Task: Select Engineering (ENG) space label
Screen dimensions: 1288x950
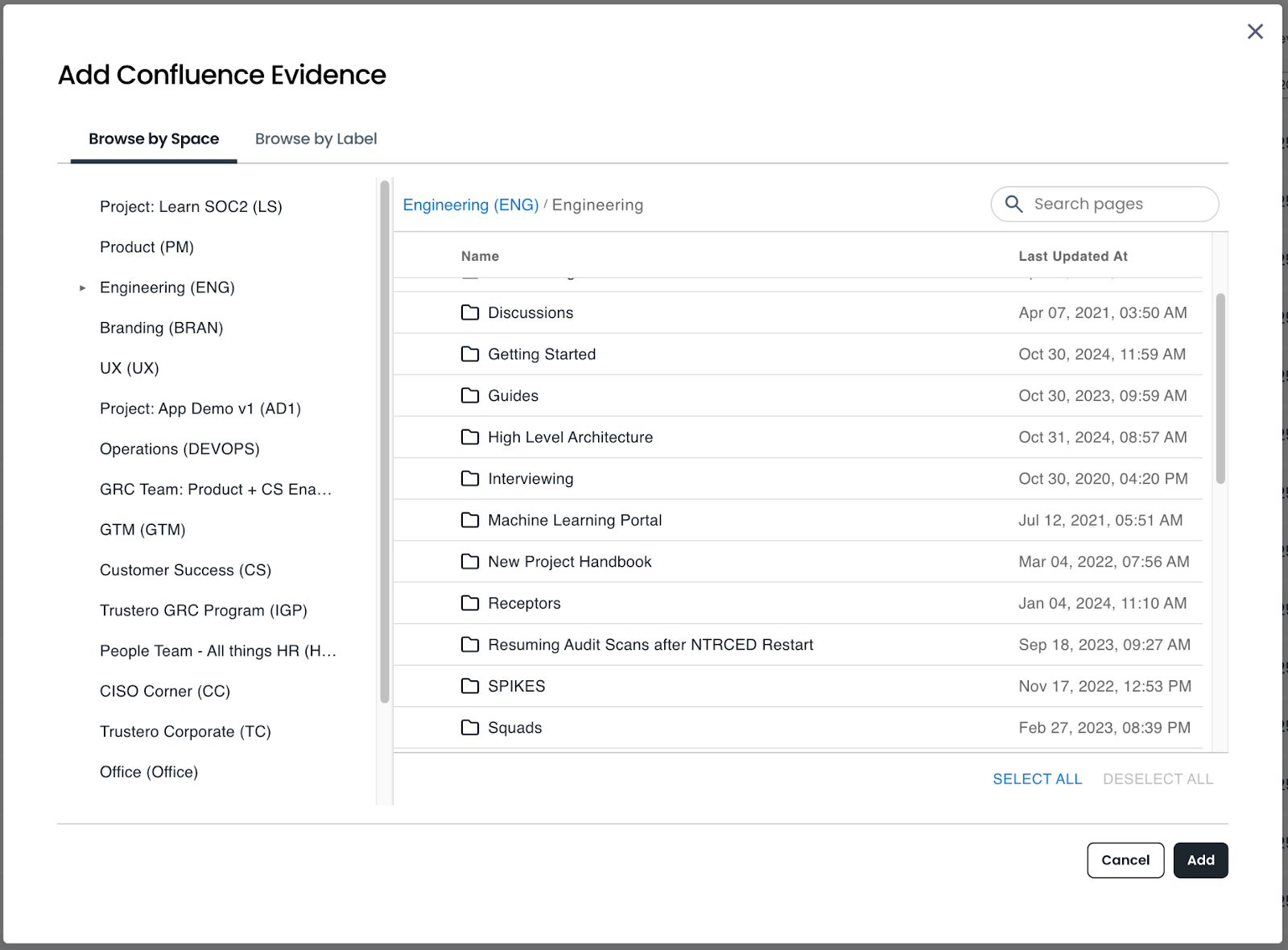Action: coord(167,287)
